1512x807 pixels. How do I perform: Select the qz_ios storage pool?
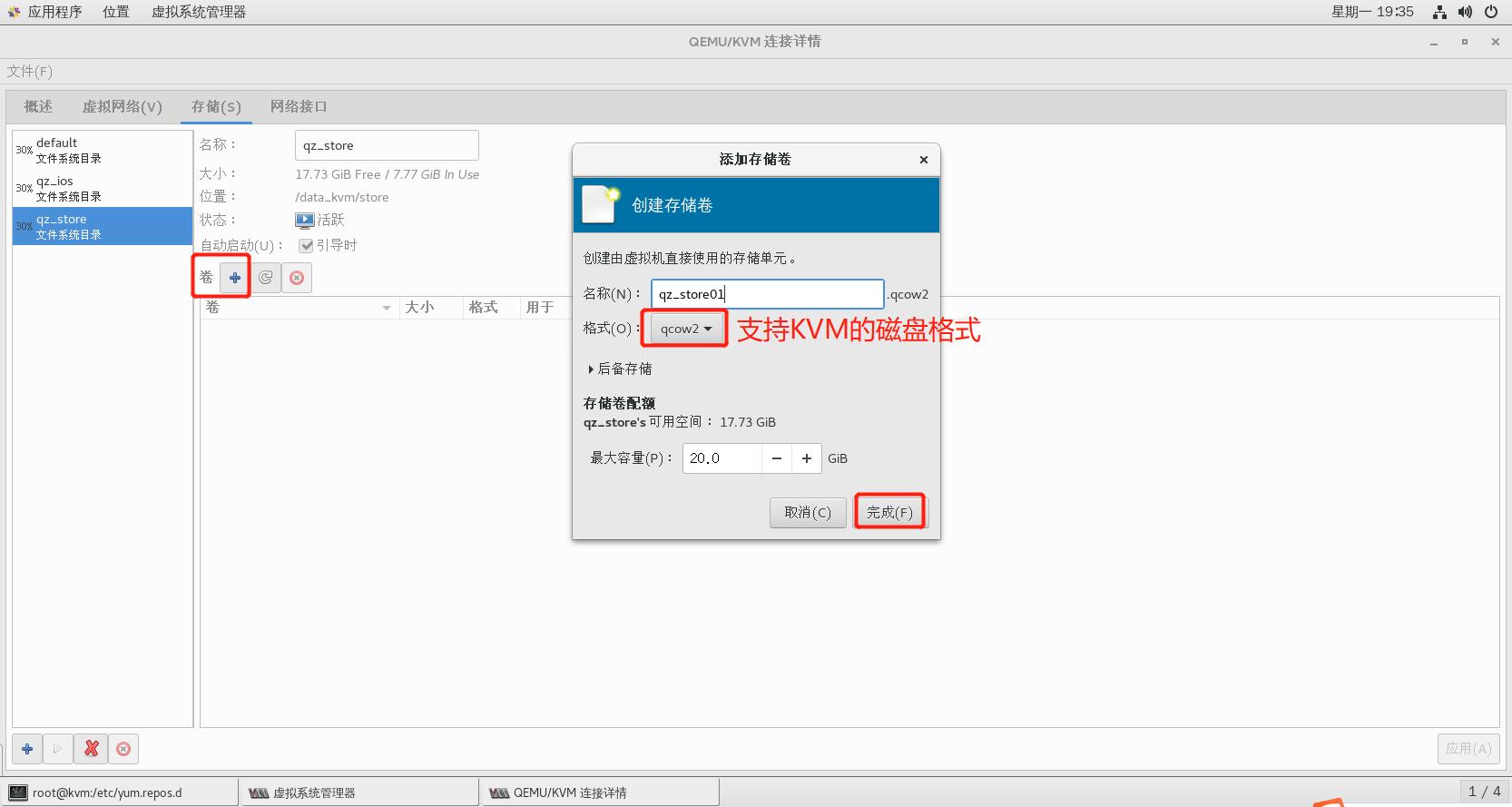coord(103,188)
